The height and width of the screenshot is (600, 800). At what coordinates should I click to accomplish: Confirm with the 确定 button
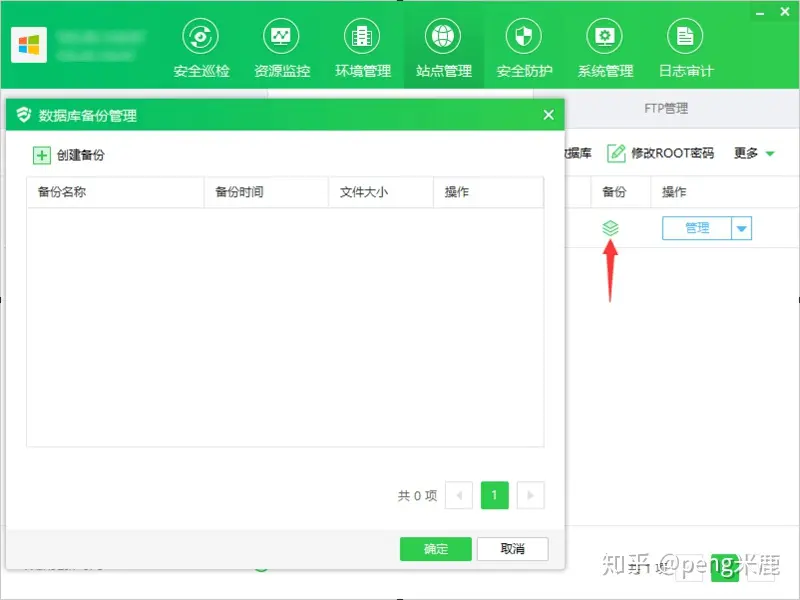pos(436,549)
